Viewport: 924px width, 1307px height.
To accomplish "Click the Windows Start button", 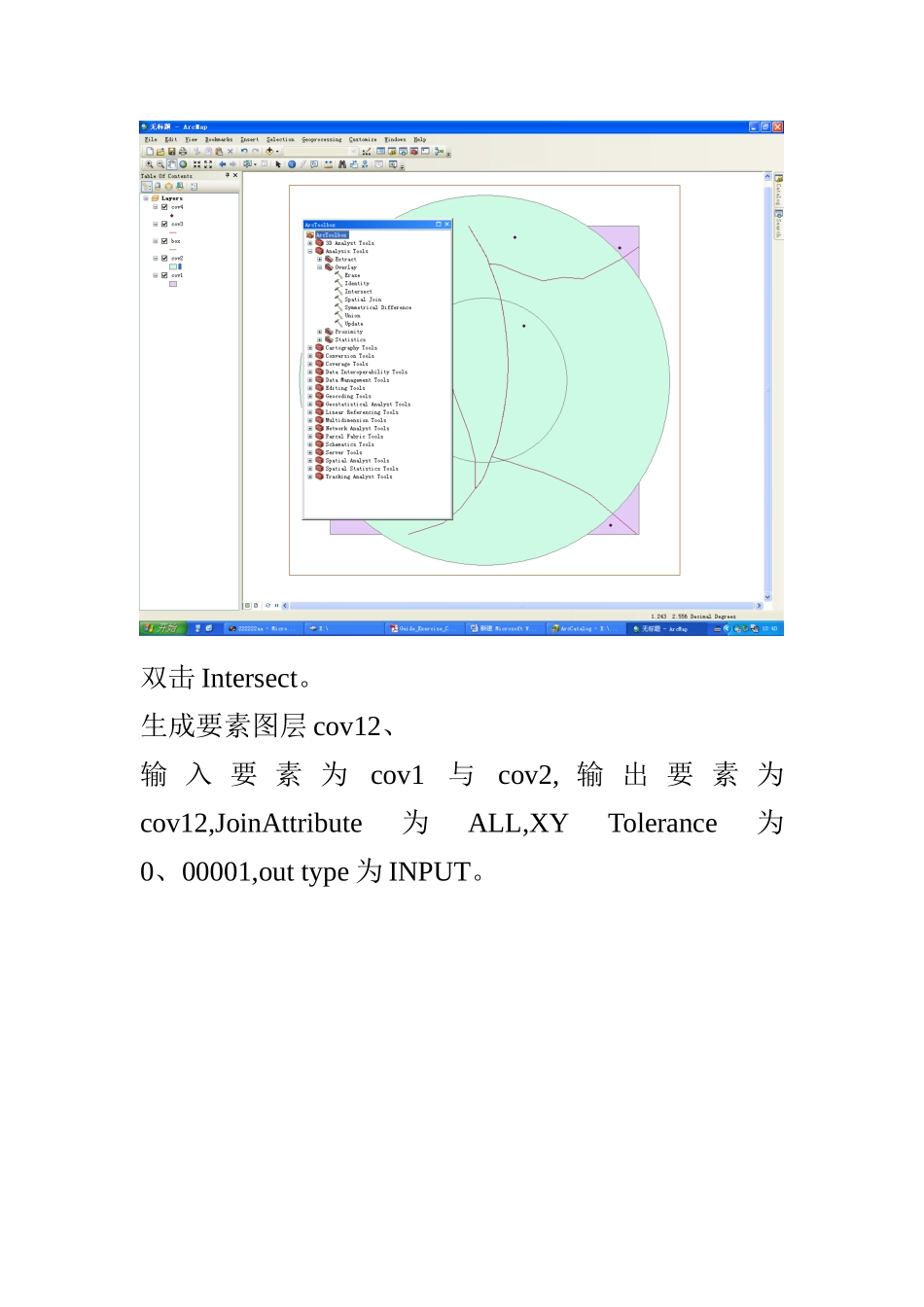I will click(162, 628).
